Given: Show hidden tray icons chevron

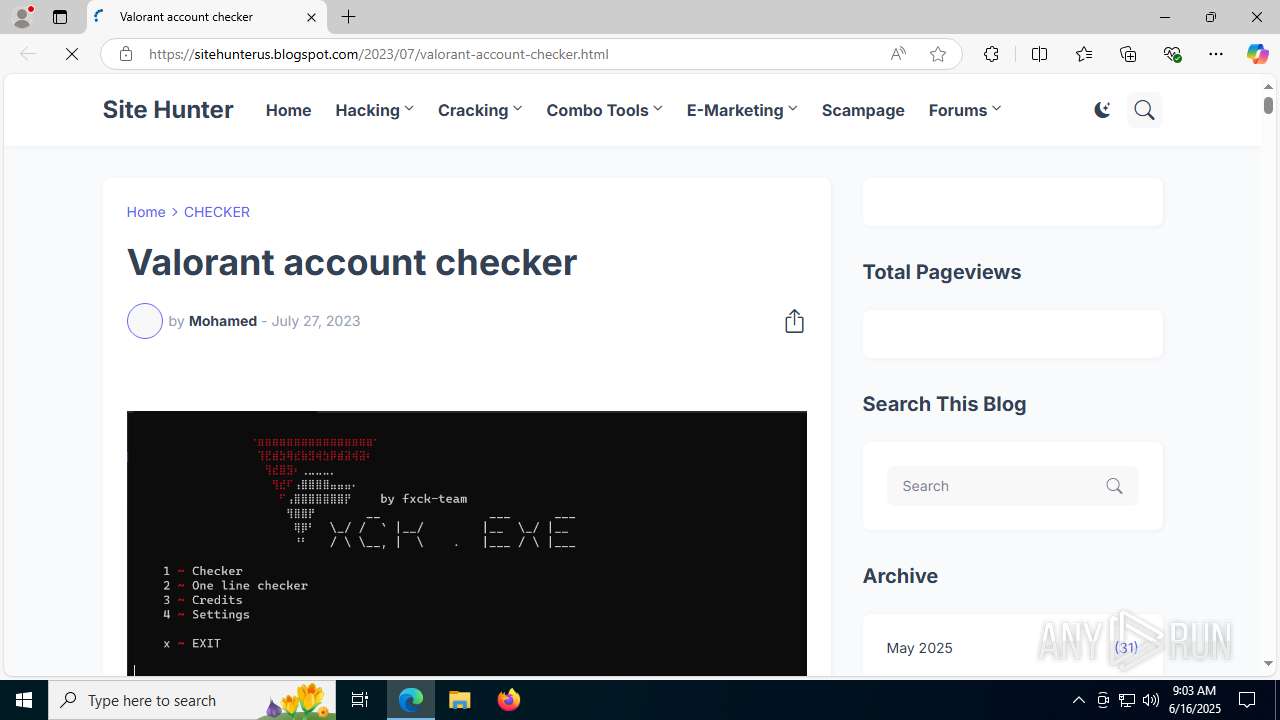Looking at the screenshot, I should click(1078, 700).
